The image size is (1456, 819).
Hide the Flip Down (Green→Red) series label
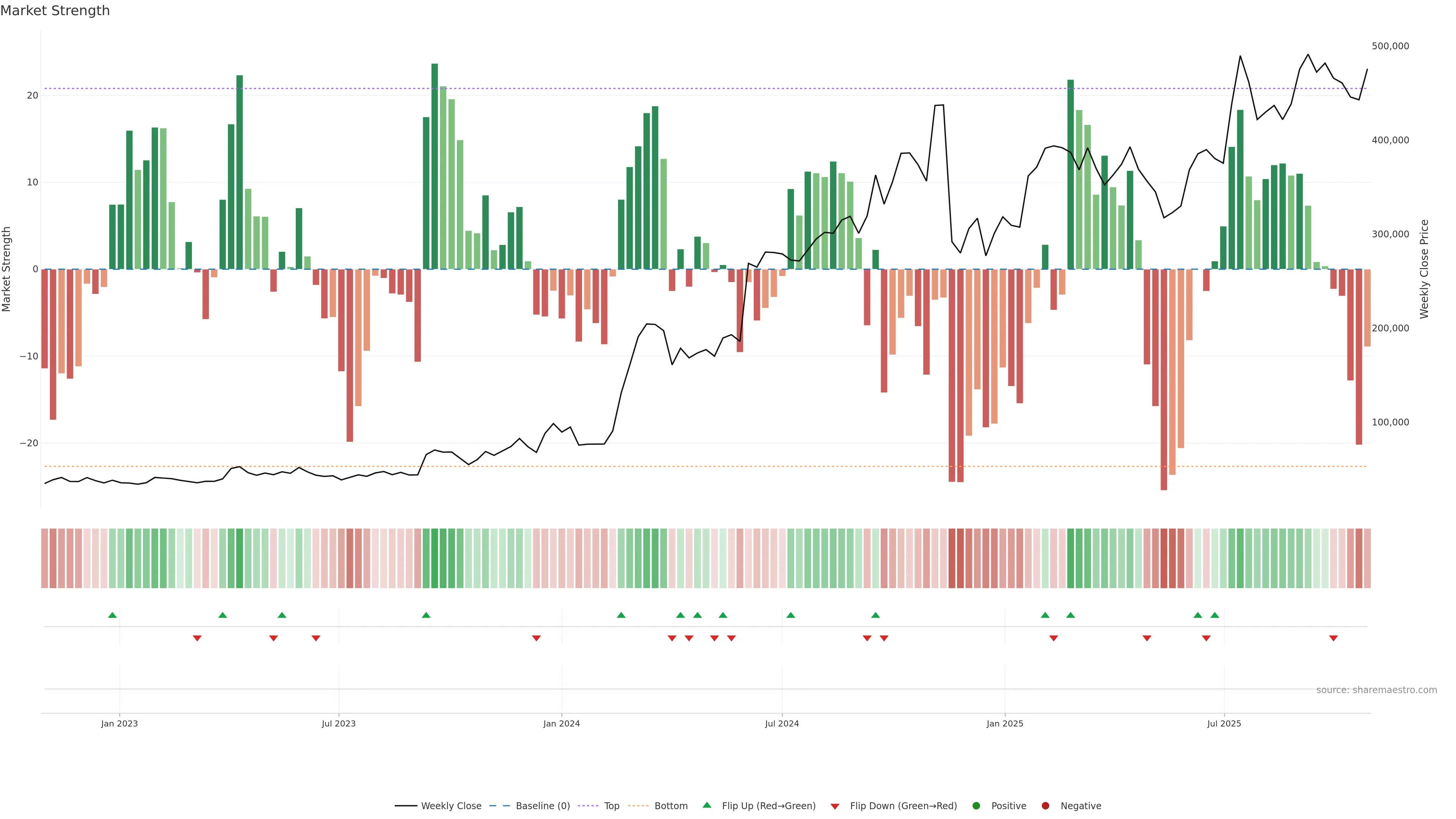point(903,806)
